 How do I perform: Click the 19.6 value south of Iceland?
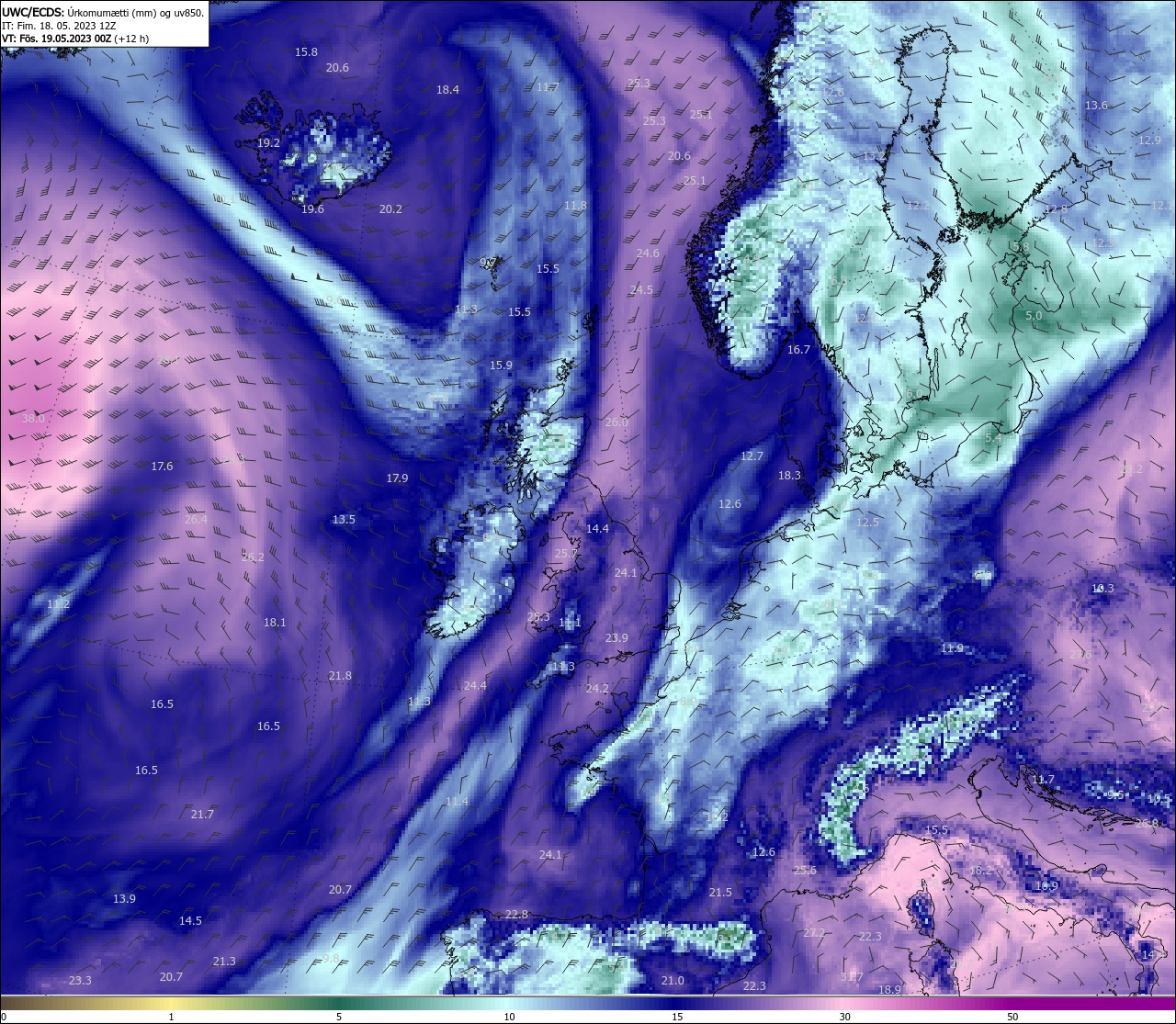[312, 209]
